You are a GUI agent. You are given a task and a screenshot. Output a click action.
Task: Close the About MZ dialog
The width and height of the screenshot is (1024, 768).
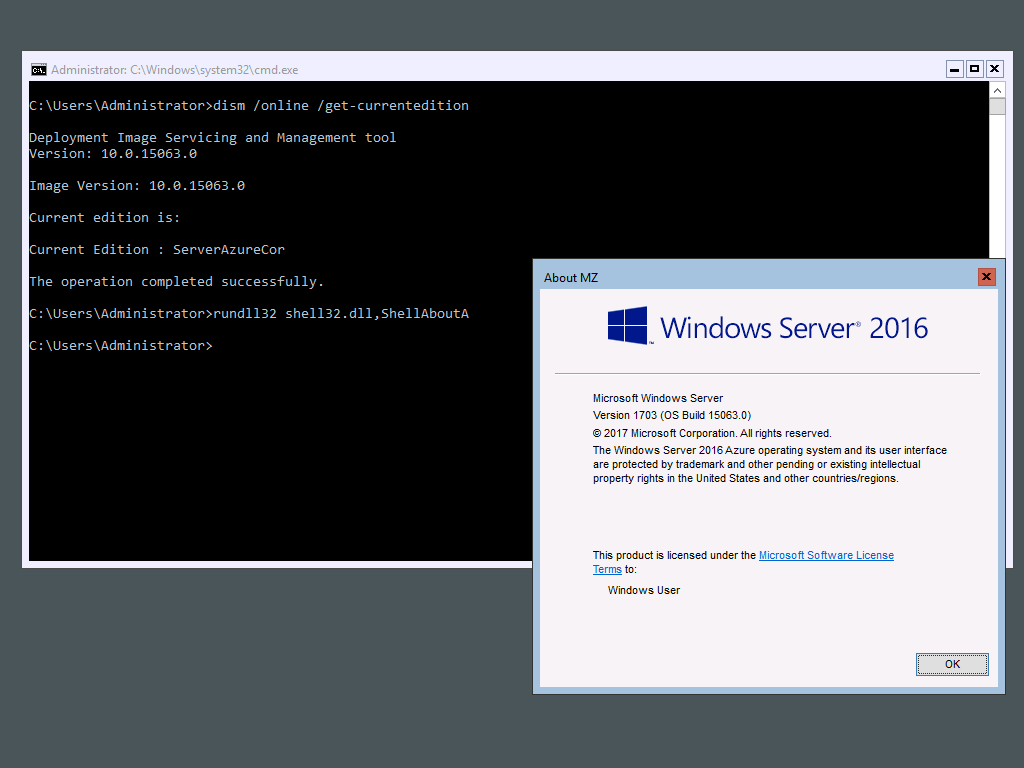[x=986, y=277]
